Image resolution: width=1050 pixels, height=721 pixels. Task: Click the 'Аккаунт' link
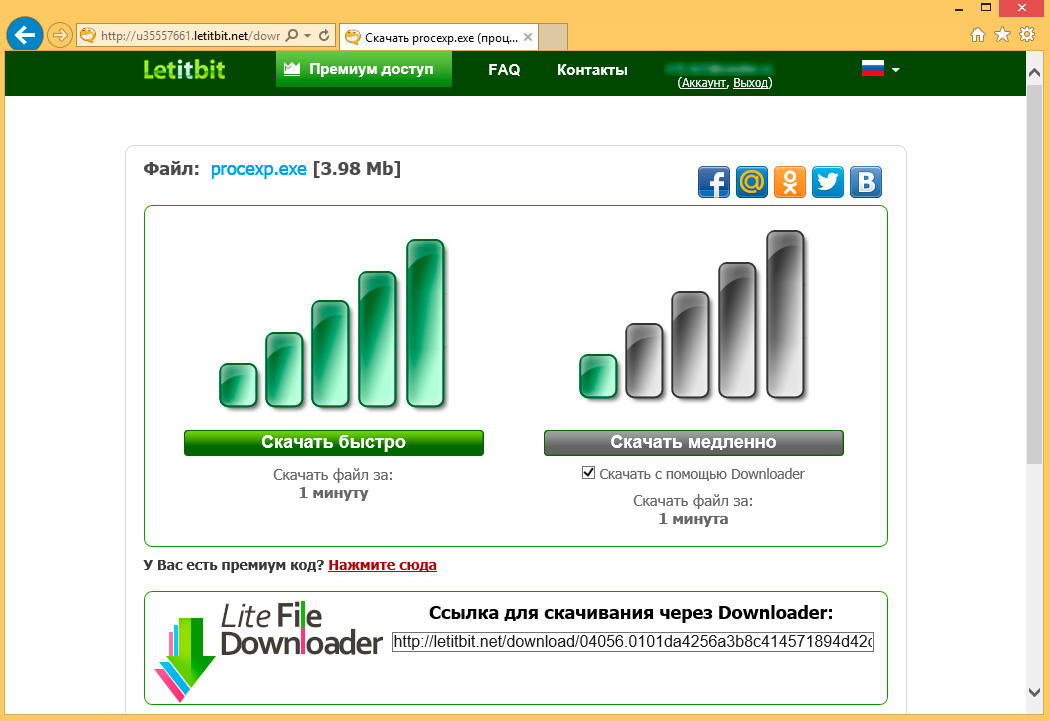click(703, 83)
